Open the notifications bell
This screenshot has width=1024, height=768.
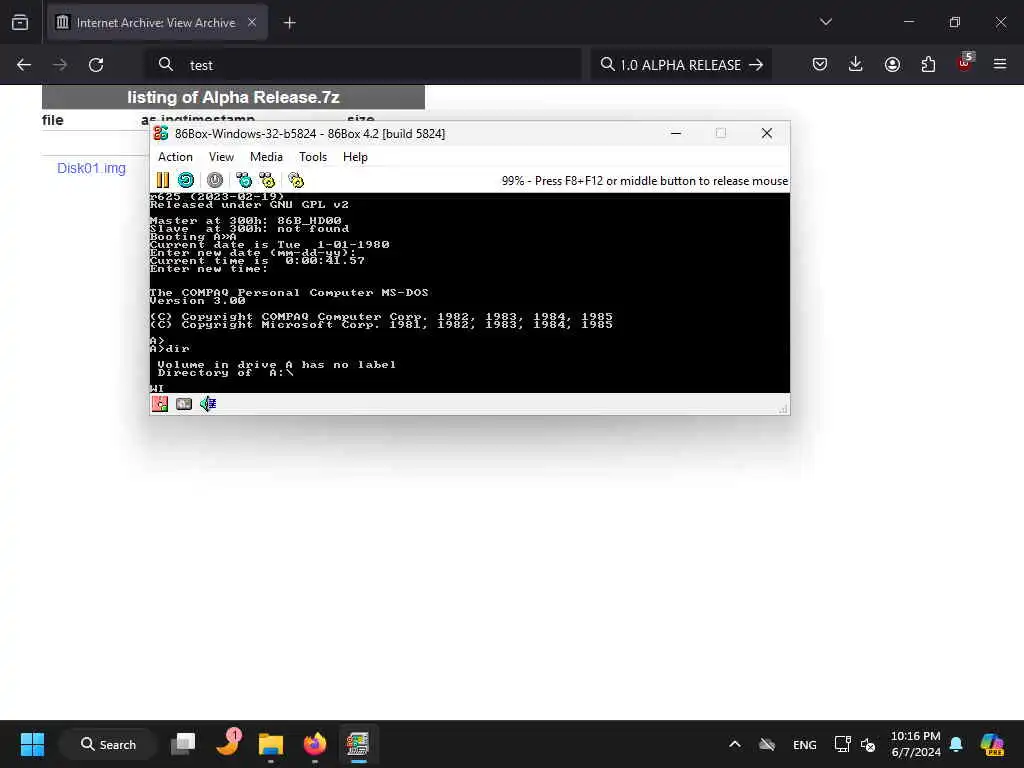956,744
